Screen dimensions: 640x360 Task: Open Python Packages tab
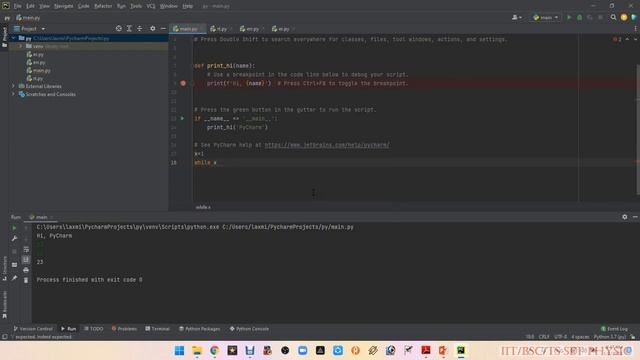tap(200, 329)
